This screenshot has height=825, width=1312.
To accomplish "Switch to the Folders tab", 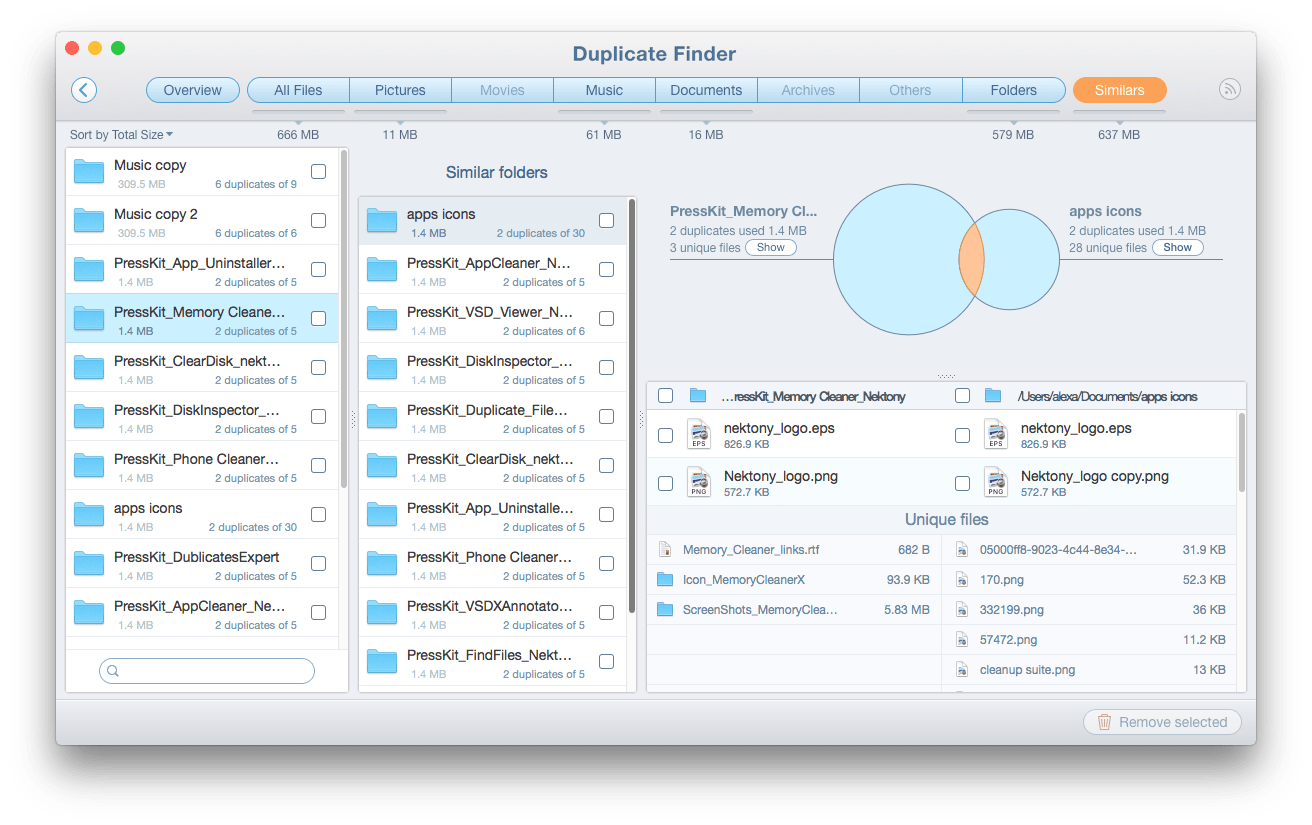I will coord(1013,90).
